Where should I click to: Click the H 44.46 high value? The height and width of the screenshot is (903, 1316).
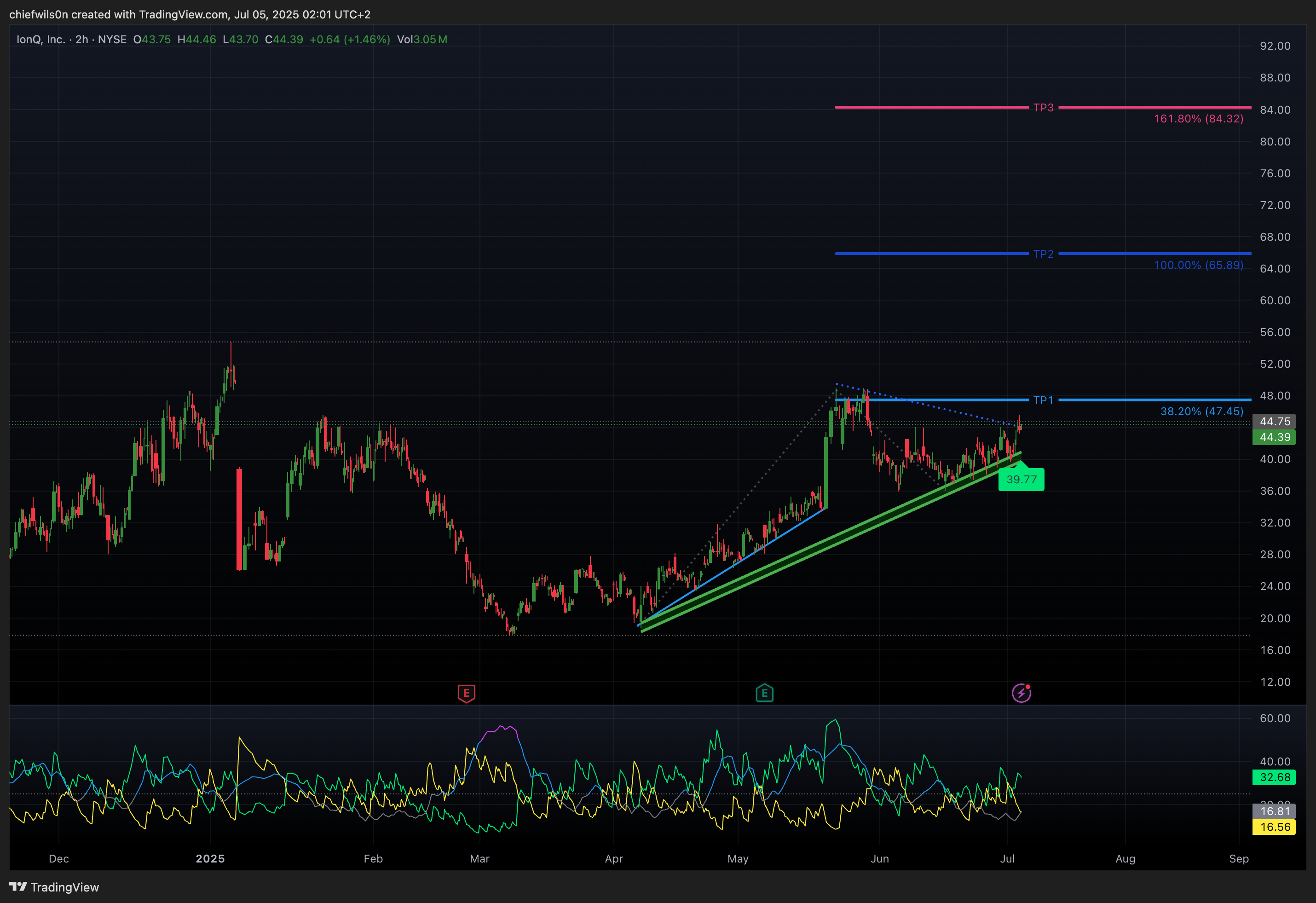[196, 40]
